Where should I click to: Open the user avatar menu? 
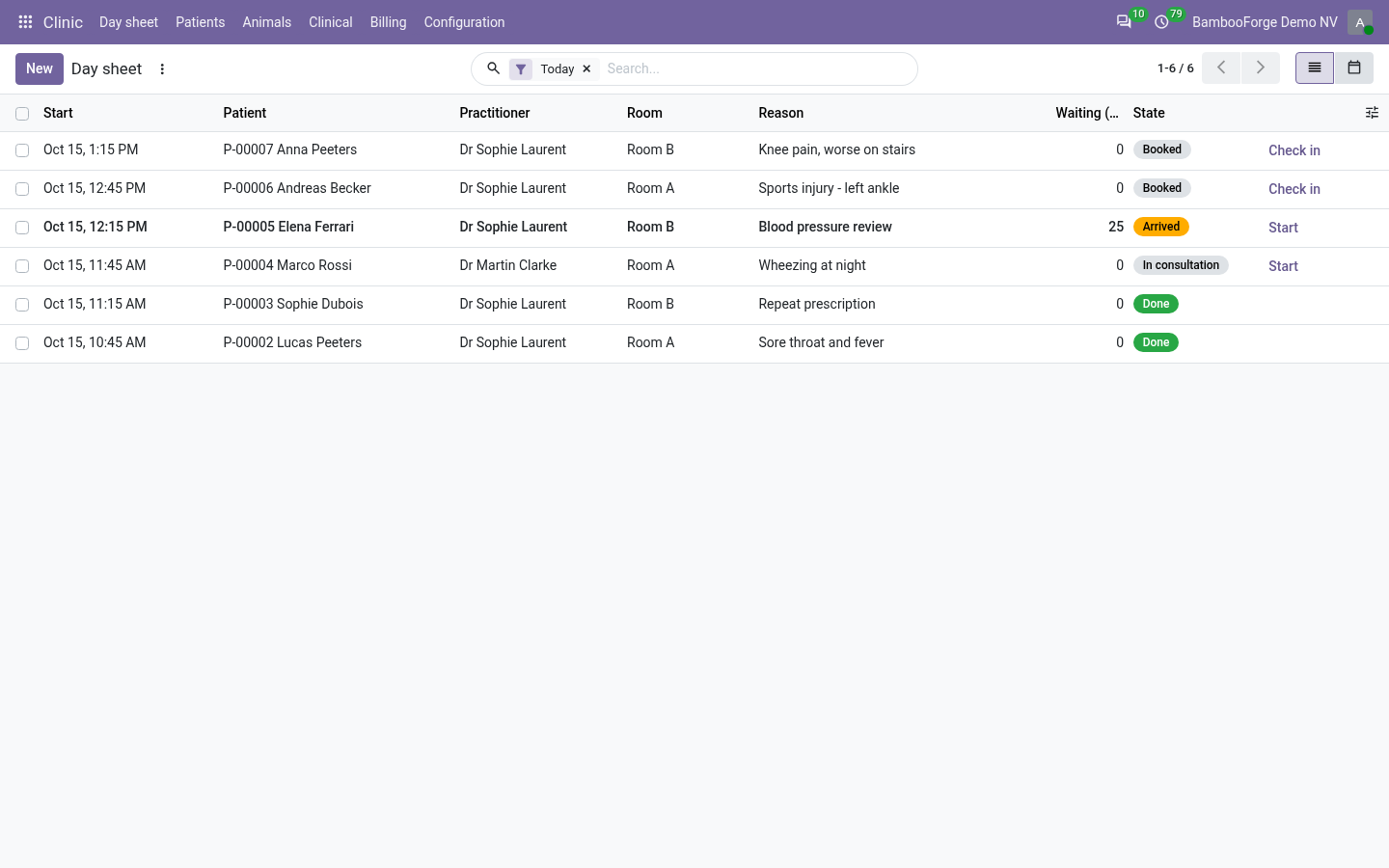pos(1360,21)
